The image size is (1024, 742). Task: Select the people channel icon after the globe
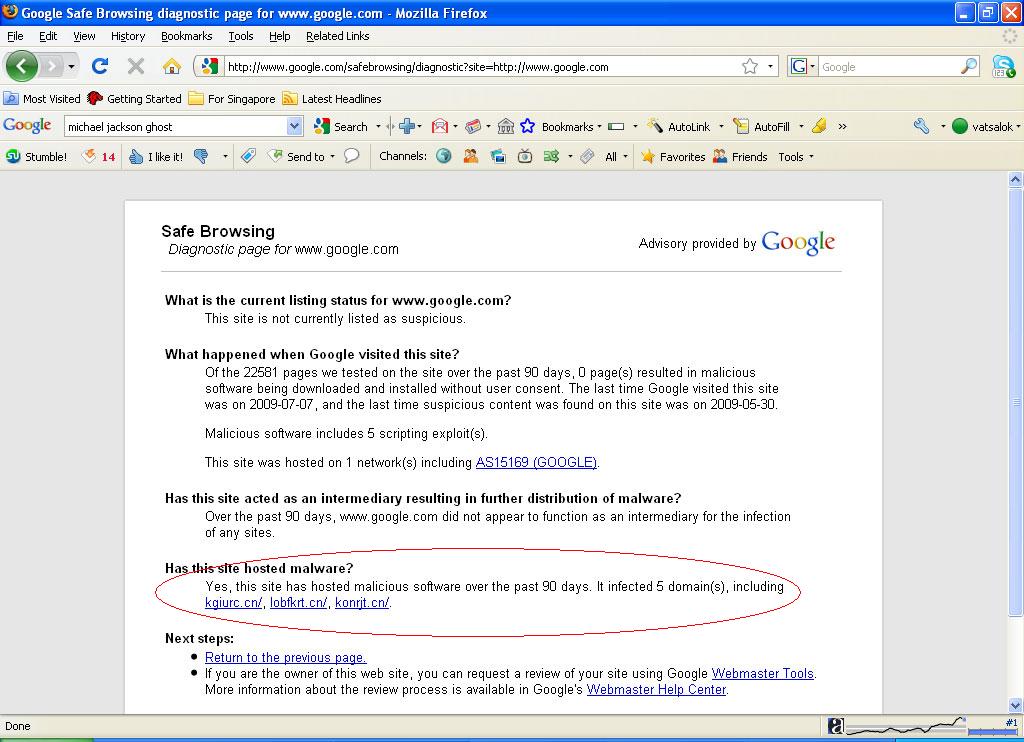[x=471, y=157]
